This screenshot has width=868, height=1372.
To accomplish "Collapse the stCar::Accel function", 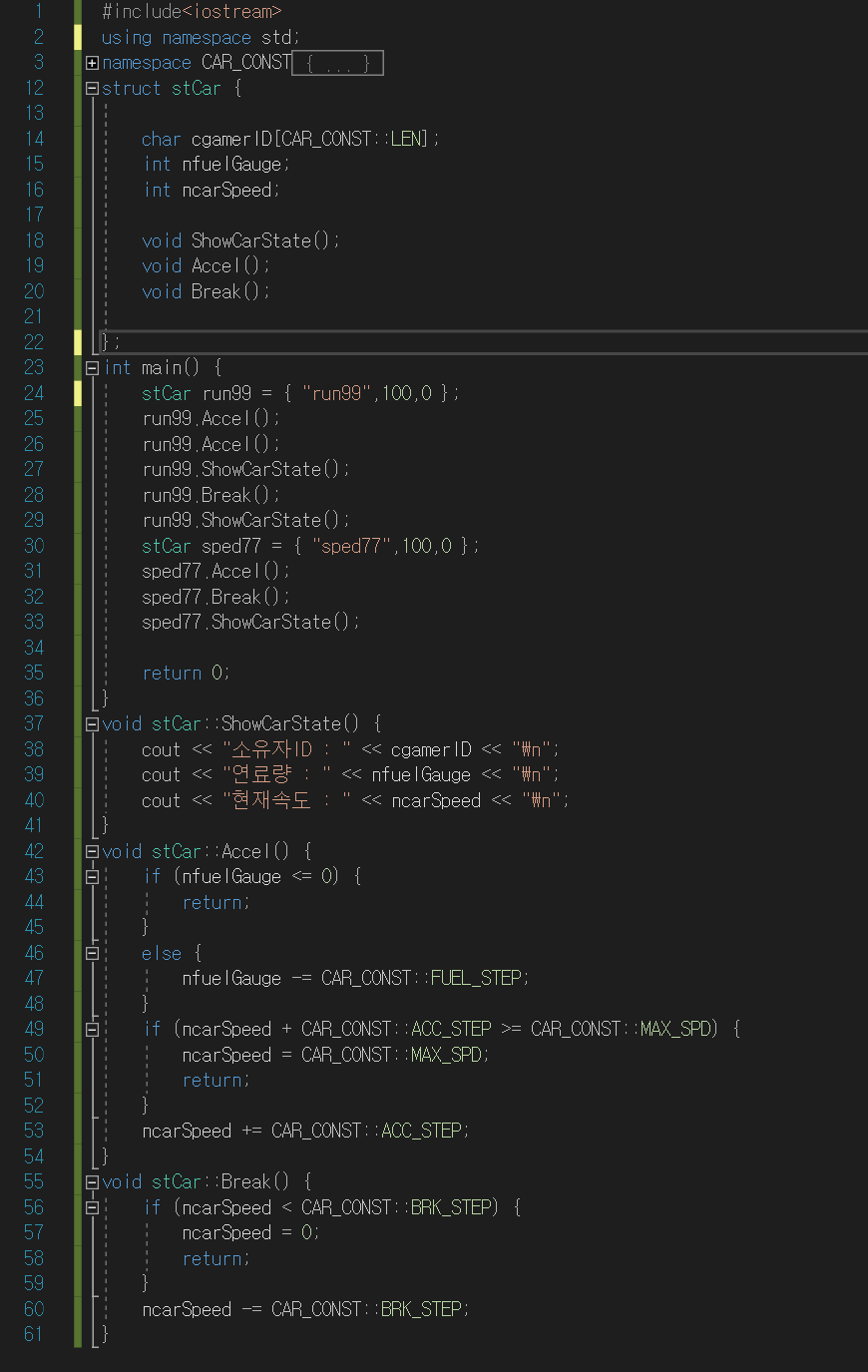I will pyautogui.click(x=93, y=852).
